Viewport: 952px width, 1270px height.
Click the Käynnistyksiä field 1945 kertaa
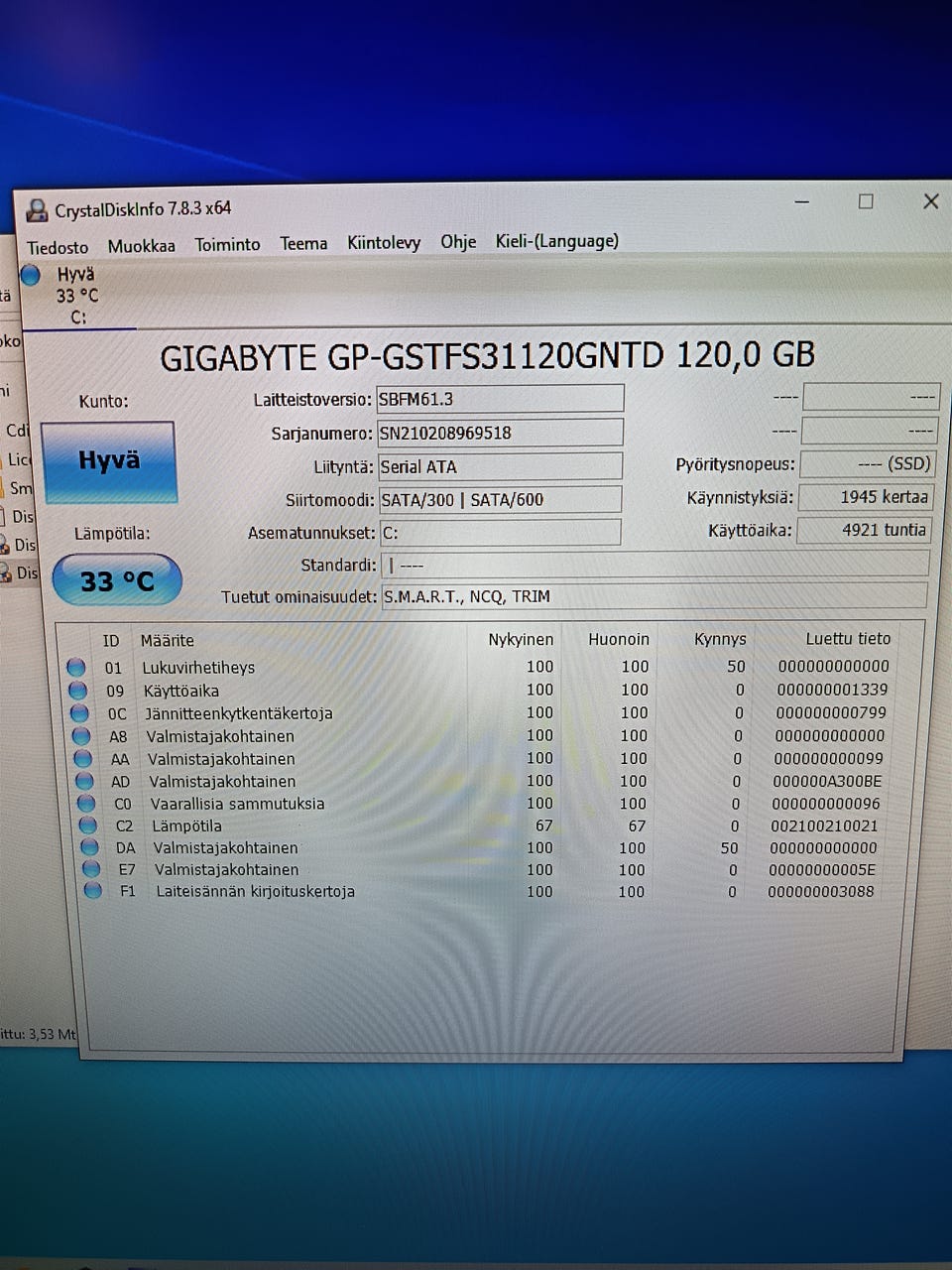tap(866, 496)
